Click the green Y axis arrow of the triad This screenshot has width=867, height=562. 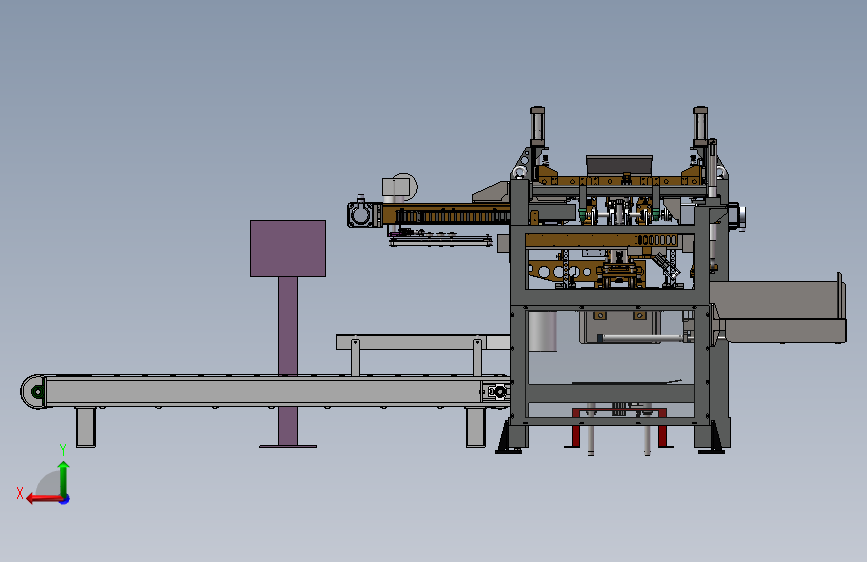click(64, 478)
